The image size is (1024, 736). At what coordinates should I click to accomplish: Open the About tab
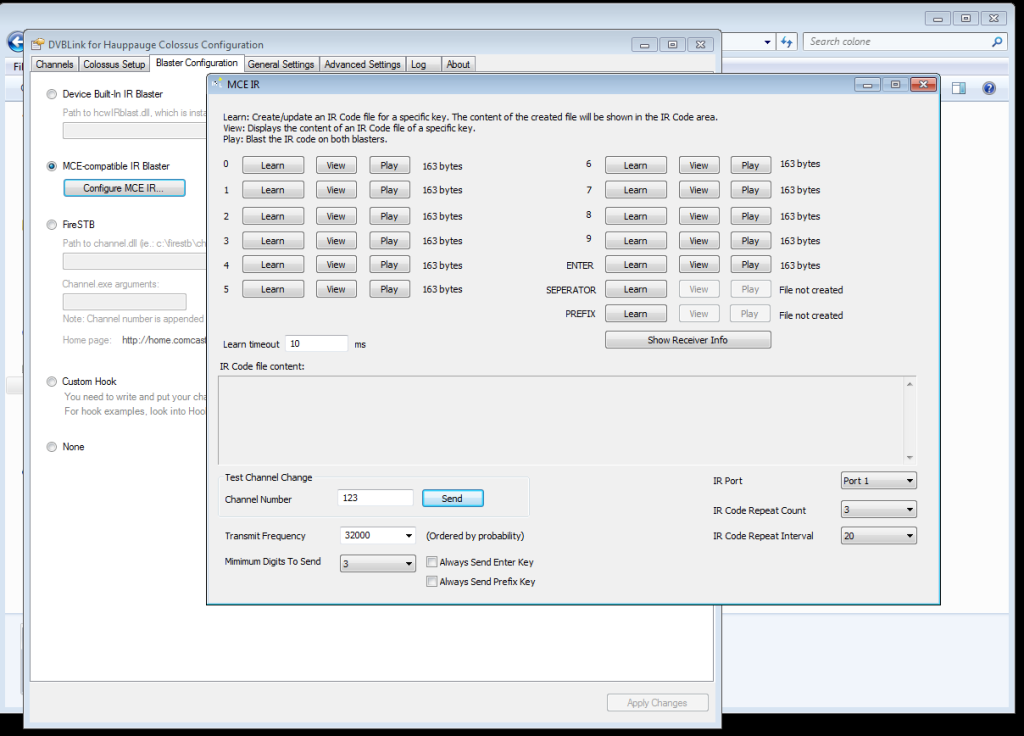458,64
